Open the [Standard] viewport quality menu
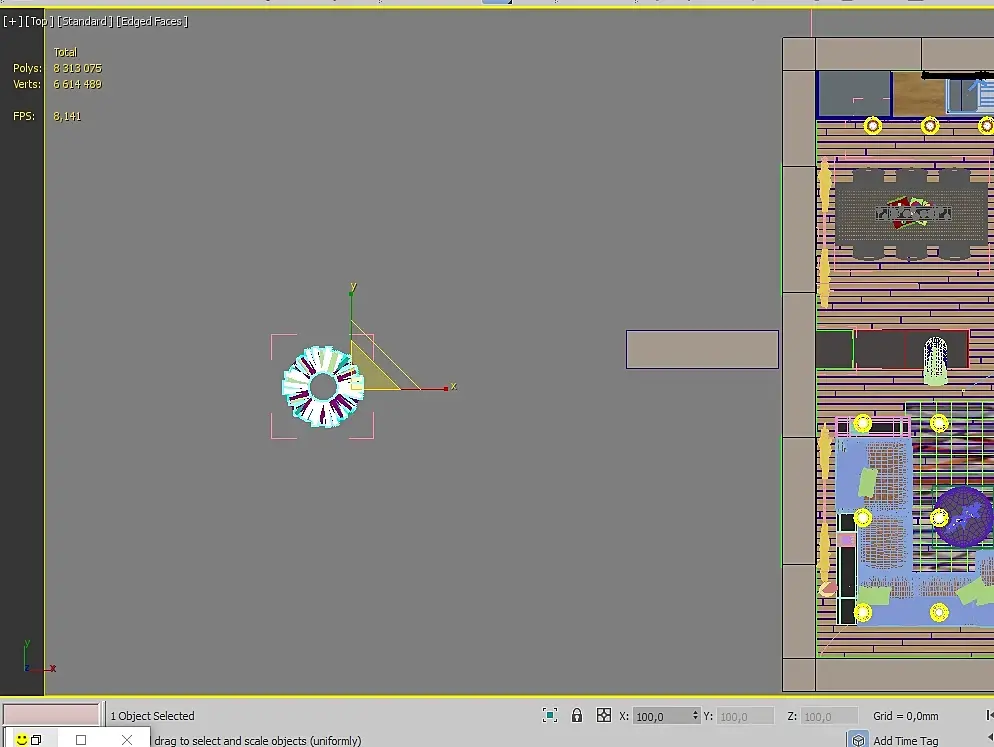The image size is (994, 747). click(x=85, y=21)
